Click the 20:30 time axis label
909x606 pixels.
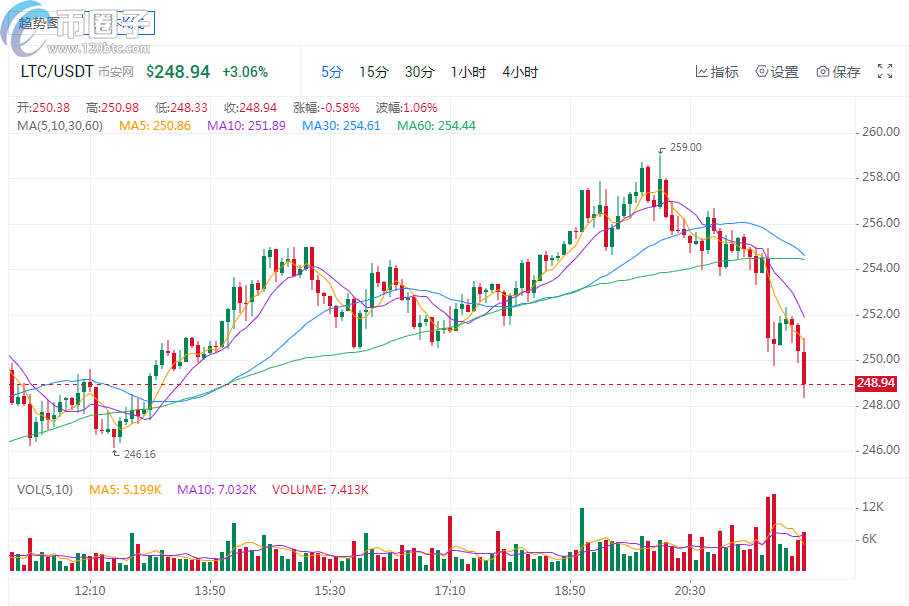point(690,591)
